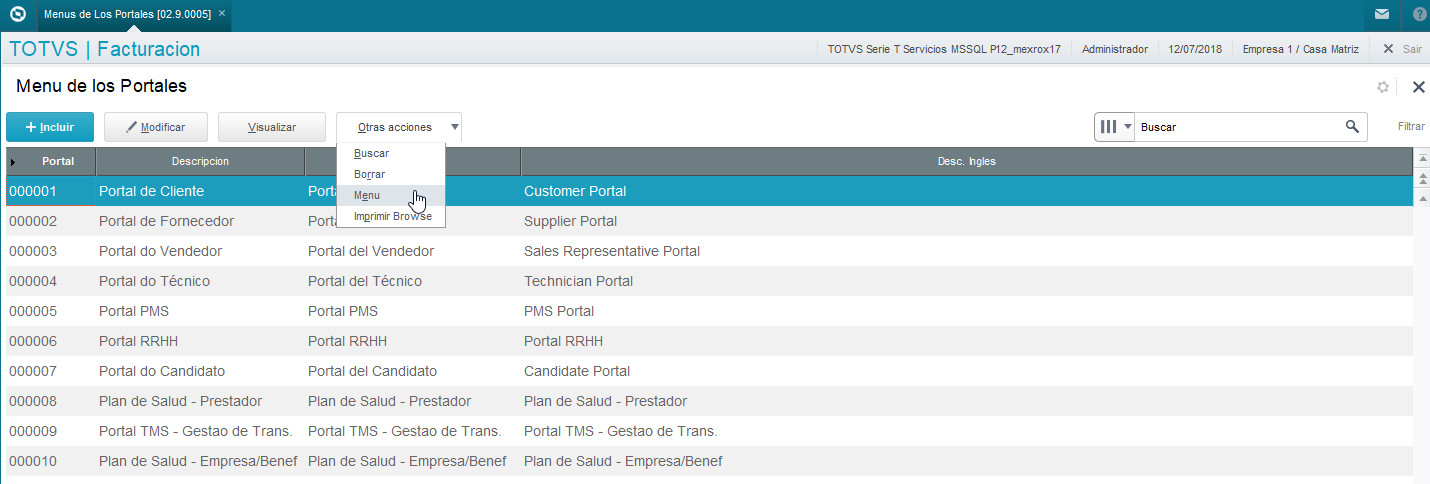Image resolution: width=1430 pixels, height=484 pixels.
Task: Select row 000008 Plan de Salud - Prestador
Action: point(709,401)
